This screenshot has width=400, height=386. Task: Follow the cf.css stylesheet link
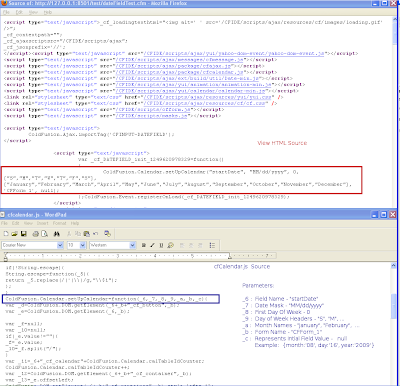(204, 103)
